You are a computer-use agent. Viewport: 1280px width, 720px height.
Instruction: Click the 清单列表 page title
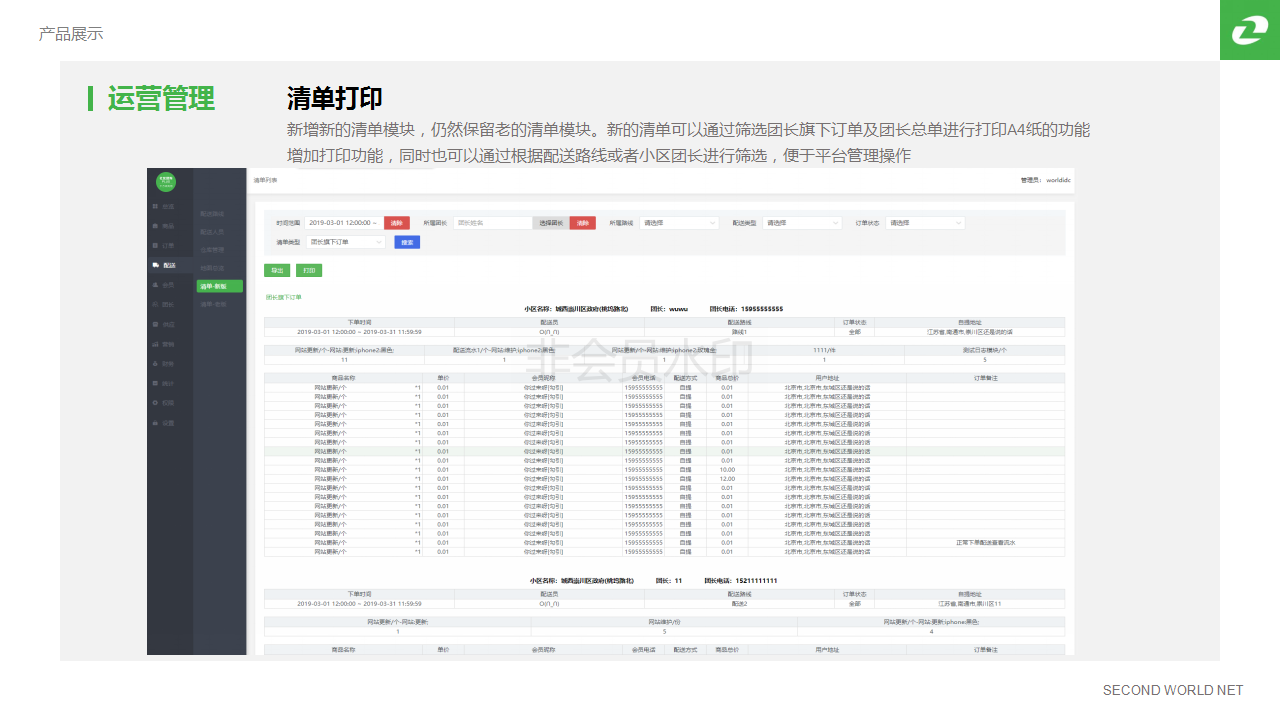(x=265, y=180)
